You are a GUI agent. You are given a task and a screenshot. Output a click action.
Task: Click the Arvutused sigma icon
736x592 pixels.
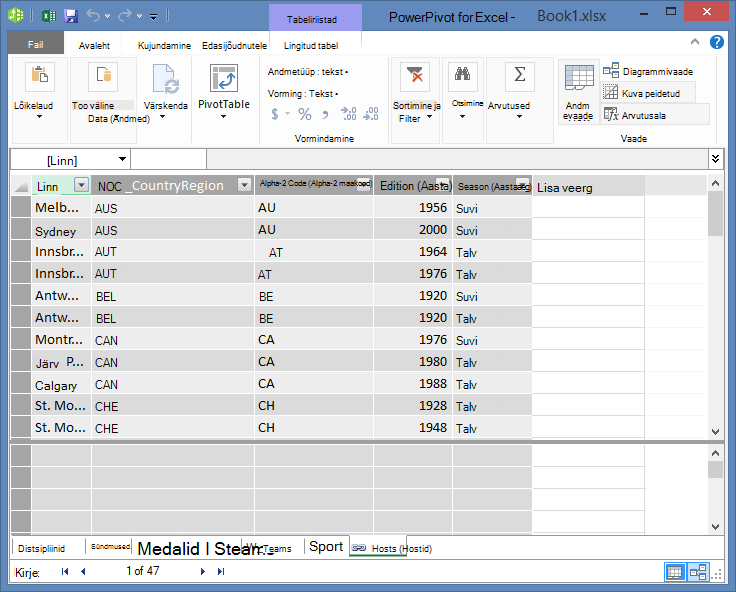[x=520, y=76]
